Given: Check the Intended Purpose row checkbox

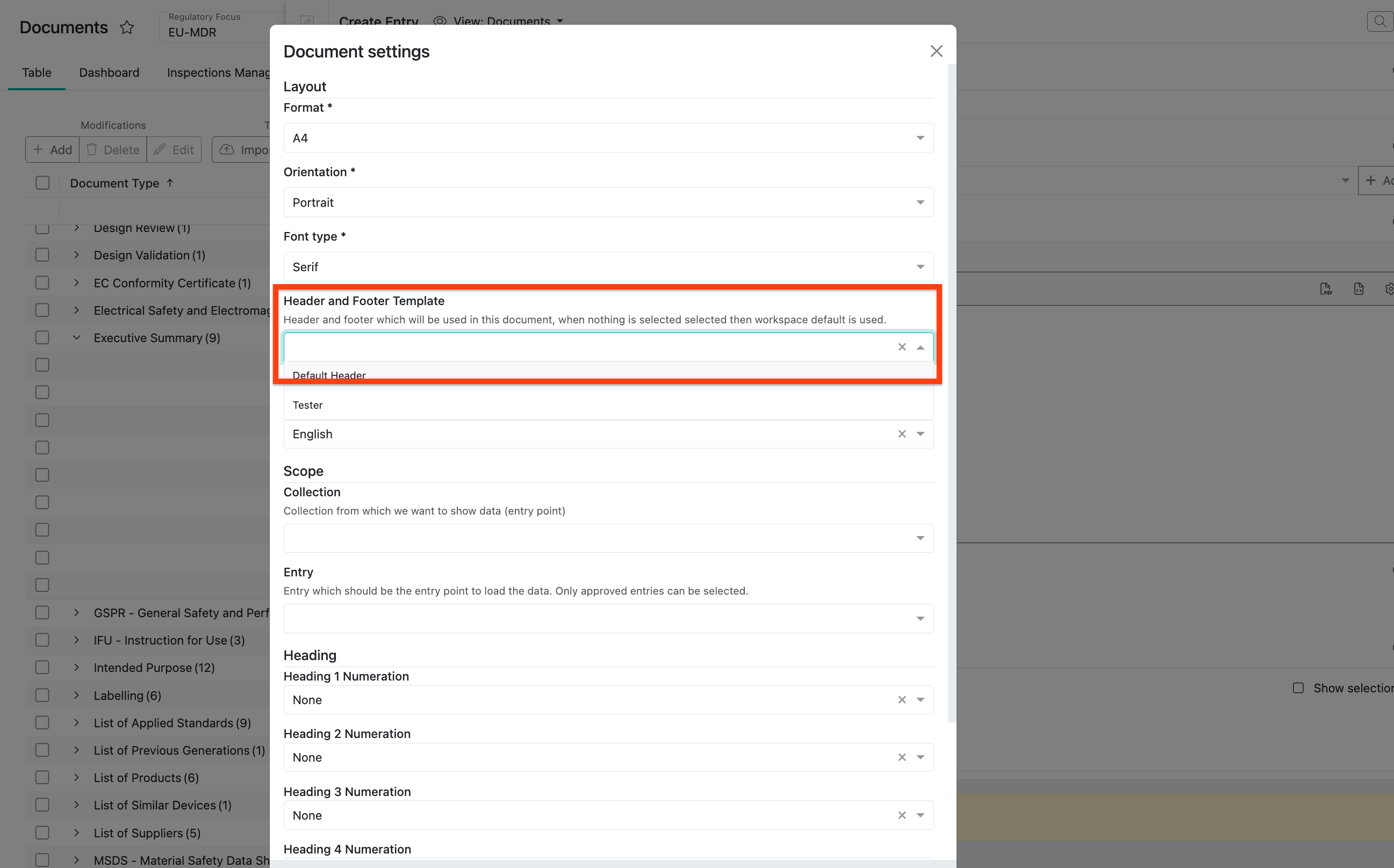Looking at the screenshot, I should coord(42,668).
